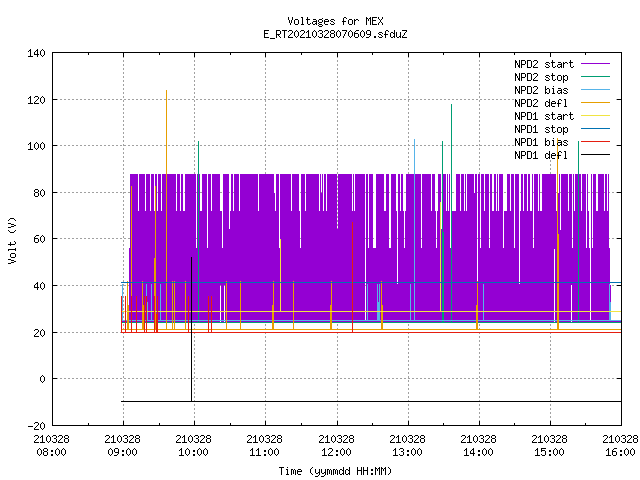Click the 'NPD2 bias' legend entry
The width and height of the screenshot is (640, 480).
point(541,90)
